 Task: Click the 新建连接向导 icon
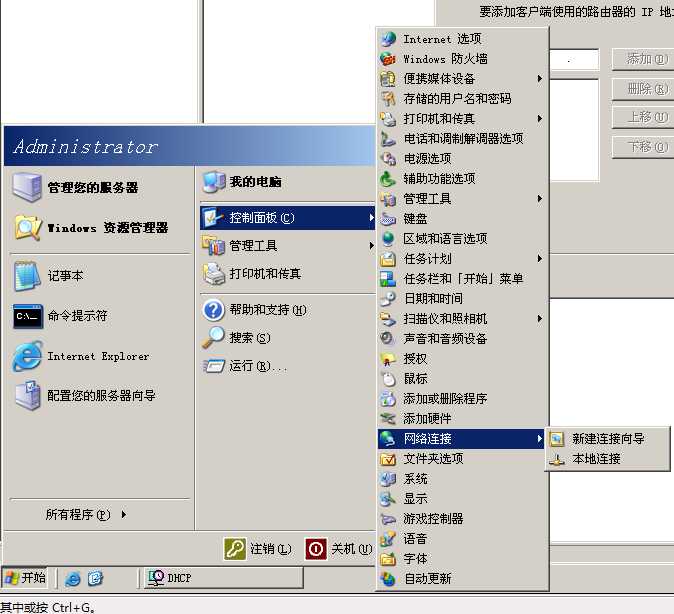[557, 439]
